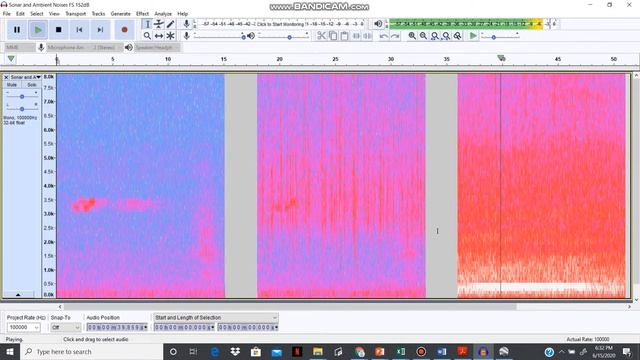
Task: Pause playback with the Pause button
Action: tap(17, 30)
